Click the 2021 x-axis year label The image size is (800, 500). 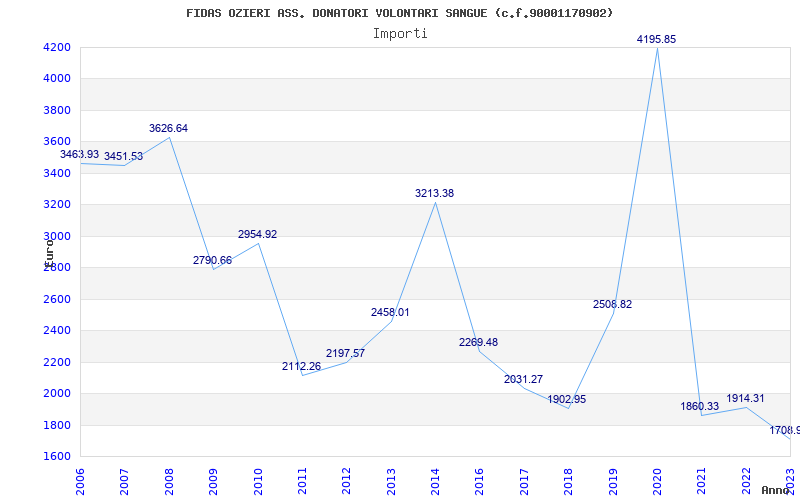coord(702,482)
